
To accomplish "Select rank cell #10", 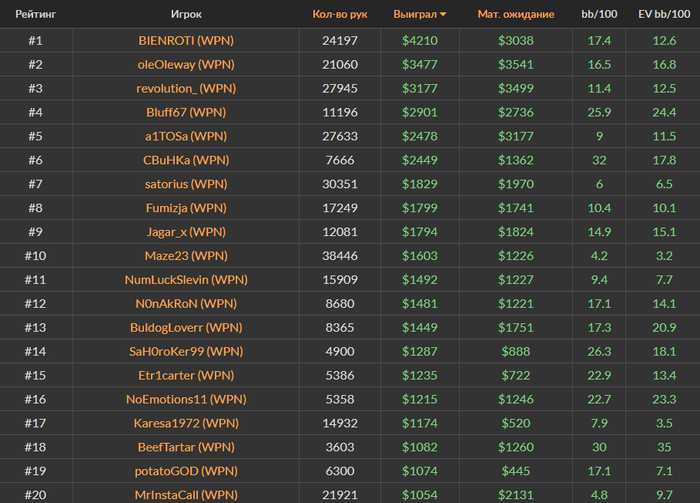I will (x=36, y=256).
